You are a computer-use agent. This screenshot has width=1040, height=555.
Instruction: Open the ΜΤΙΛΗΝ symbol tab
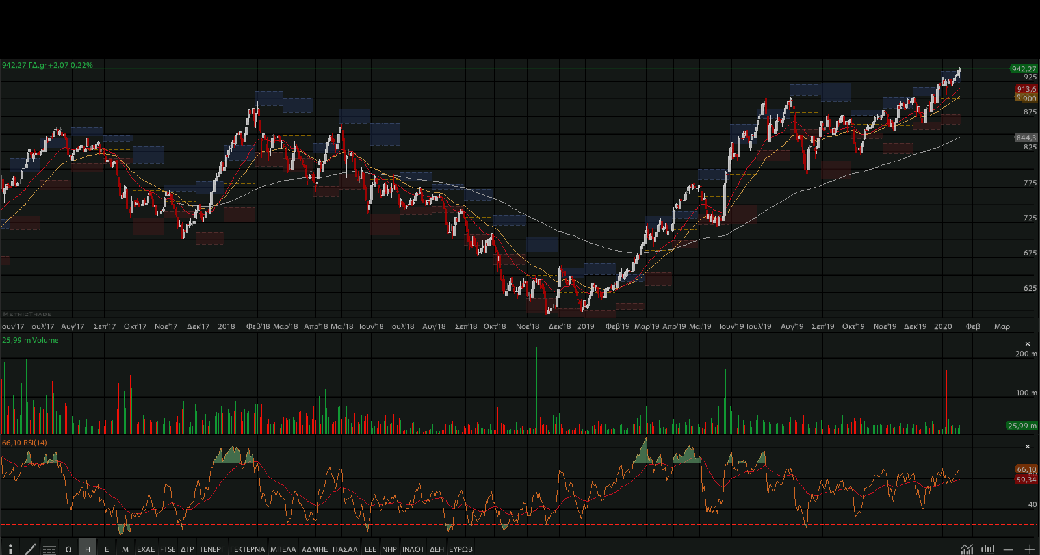284,549
